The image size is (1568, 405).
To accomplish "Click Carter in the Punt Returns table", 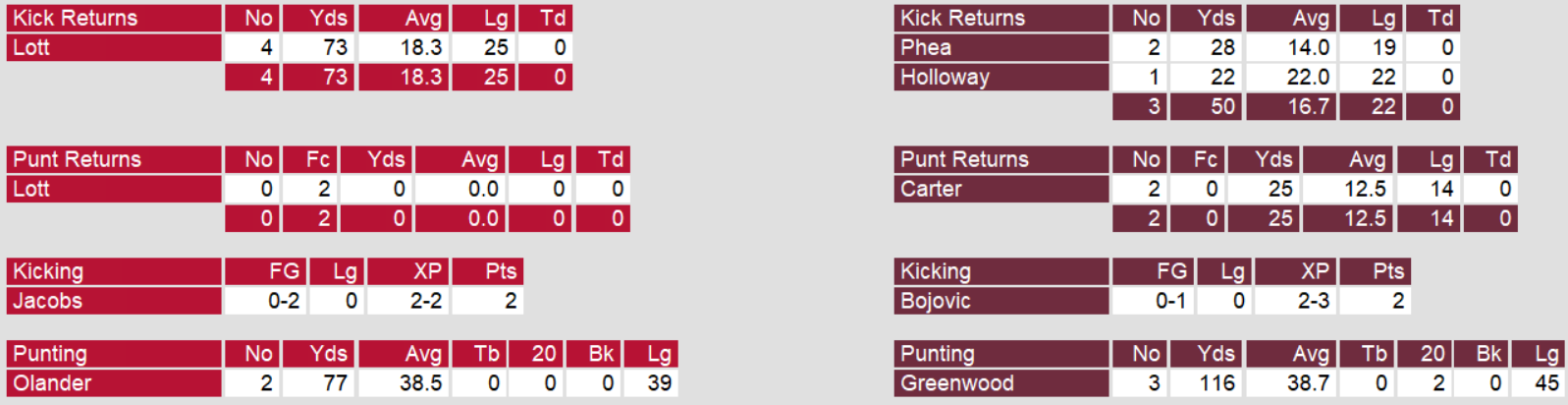I will click(x=931, y=189).
